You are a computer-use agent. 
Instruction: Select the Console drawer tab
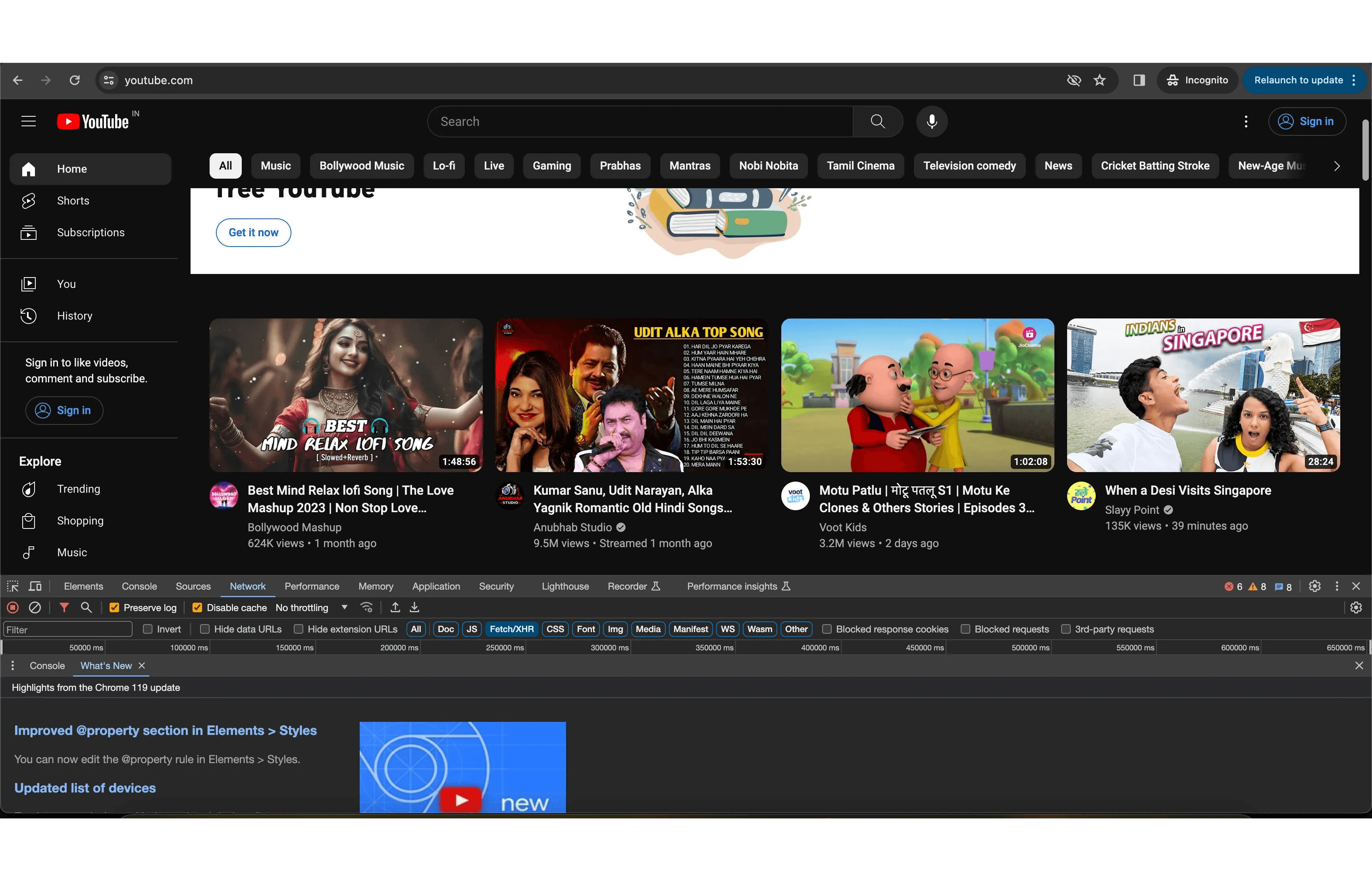pos(47,666)
